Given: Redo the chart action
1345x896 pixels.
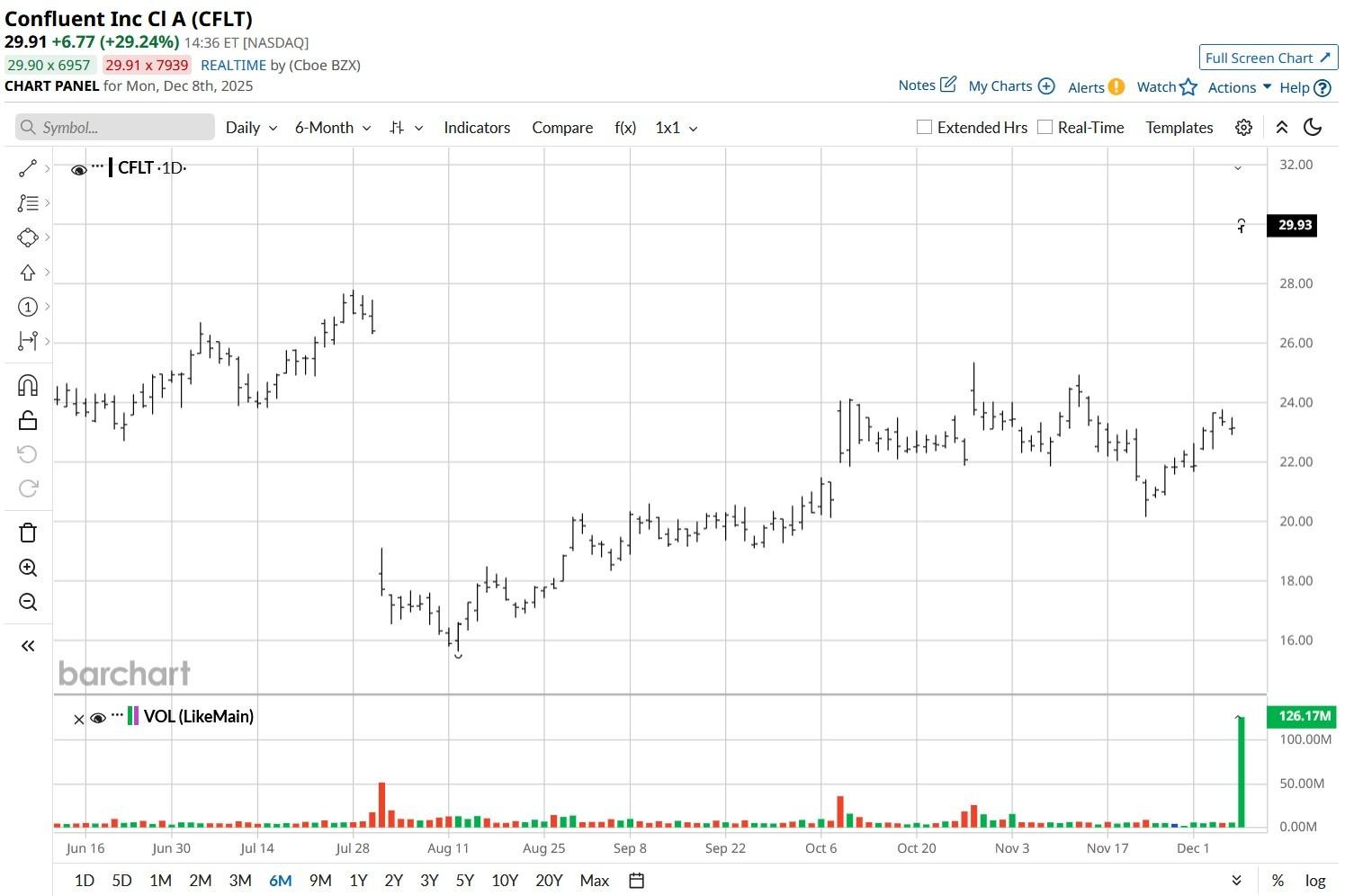Looking at the screenshot, I should [x=28, y=488].
